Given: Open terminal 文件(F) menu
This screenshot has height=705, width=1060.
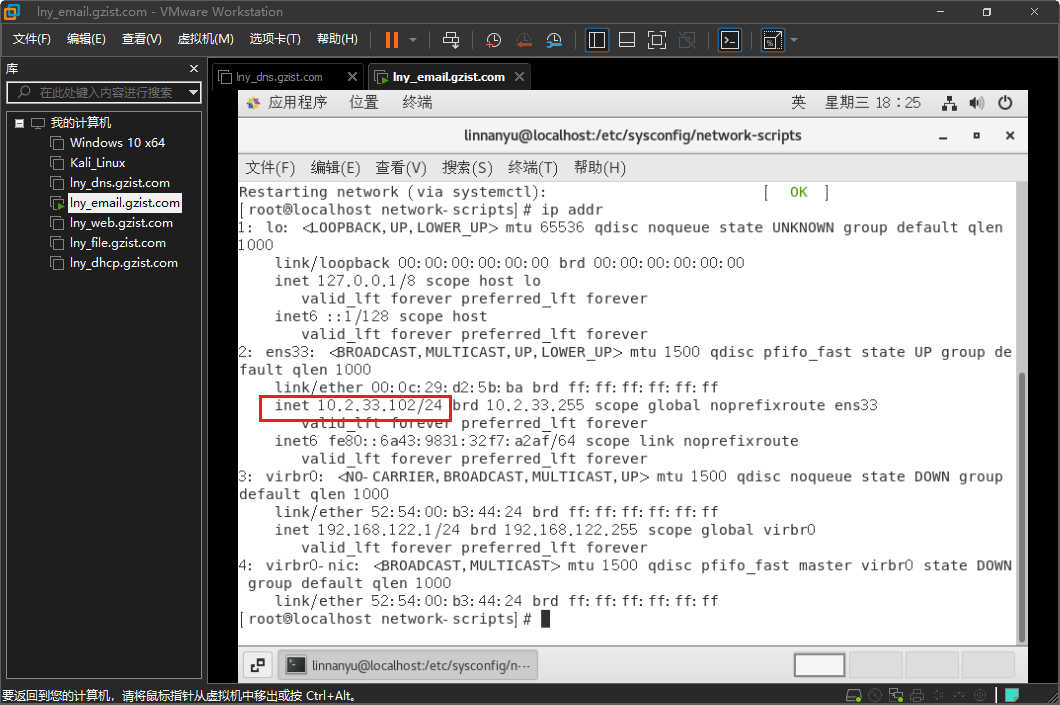Looking at the screenshot, I should 270,168.
